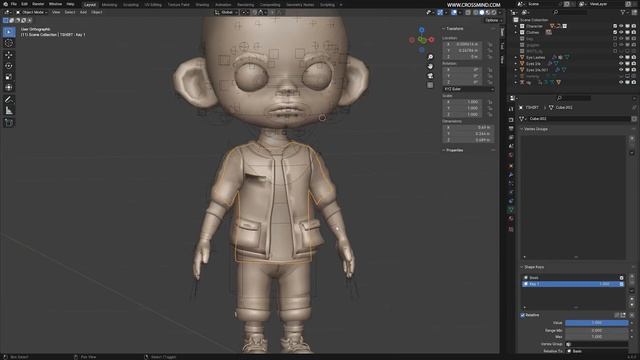Select the Cursor tool in toolbar
Image resolution: width=640 pixels, height=360 pixels.
[x=9, y=43]
